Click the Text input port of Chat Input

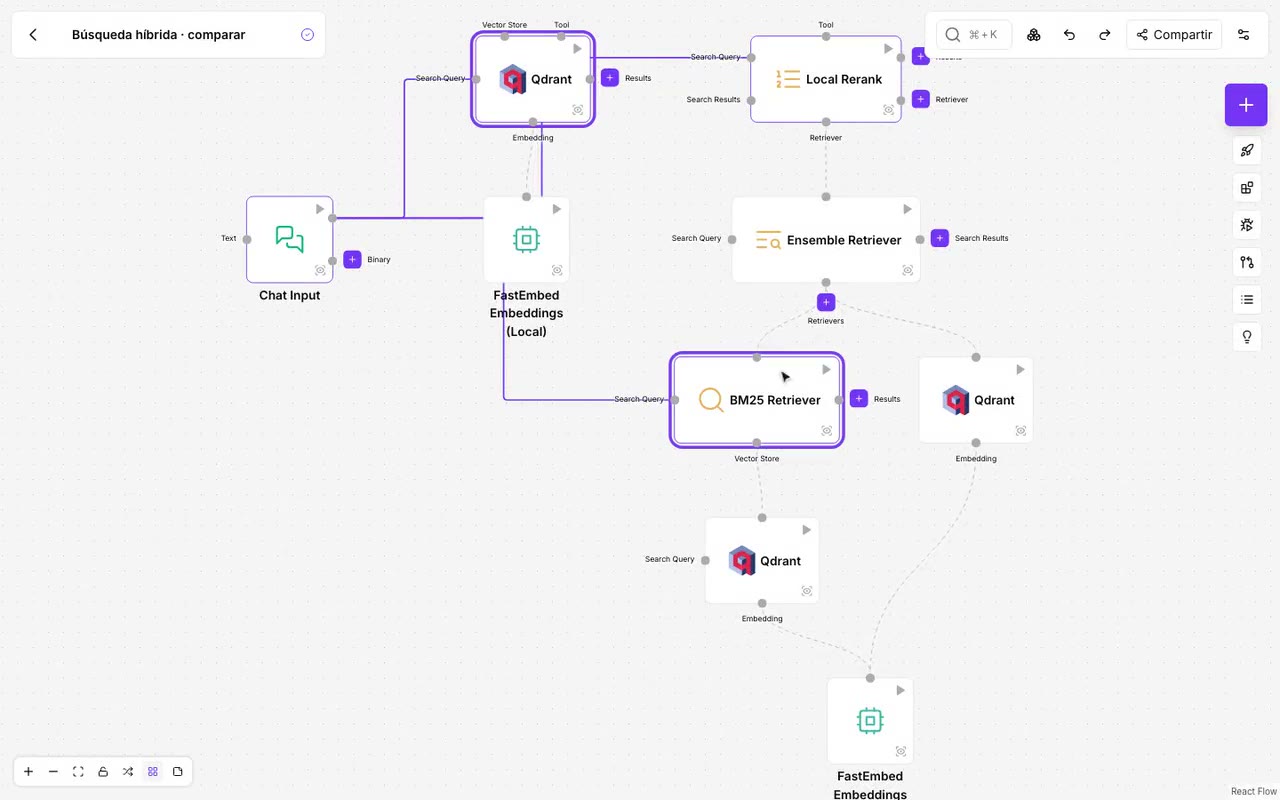tap(247, 239)
